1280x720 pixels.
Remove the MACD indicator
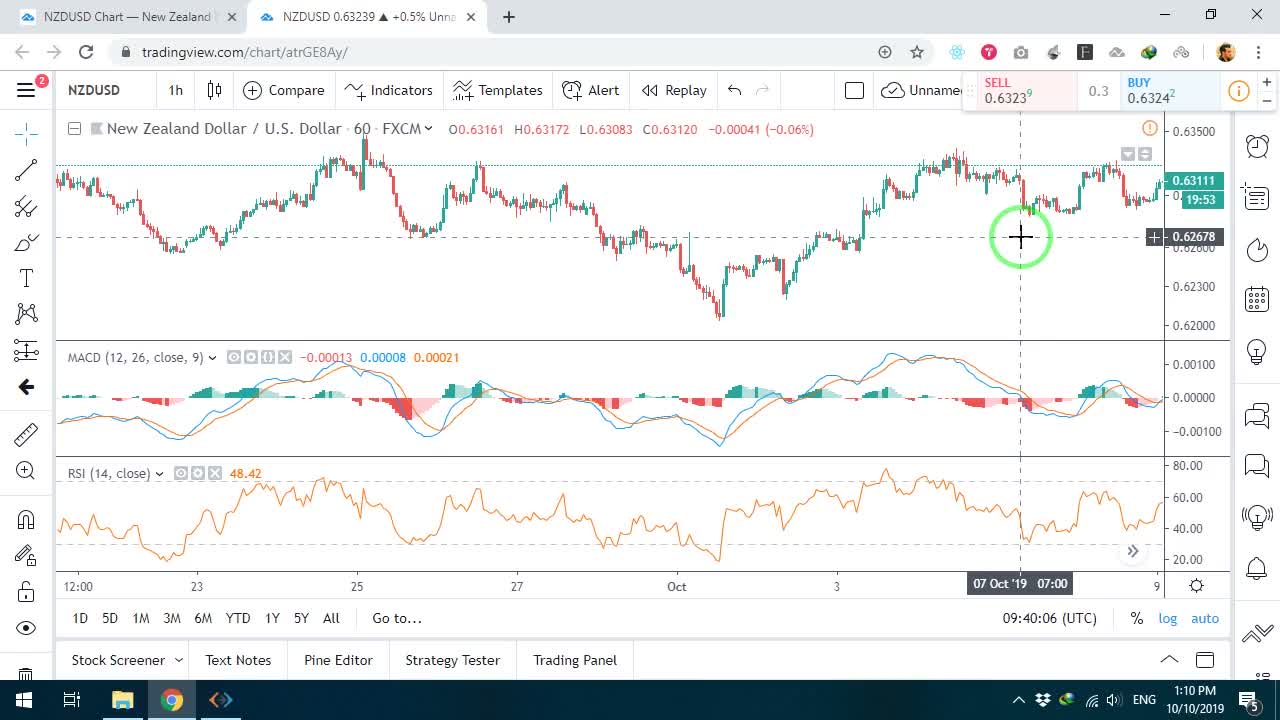[285, 357]
